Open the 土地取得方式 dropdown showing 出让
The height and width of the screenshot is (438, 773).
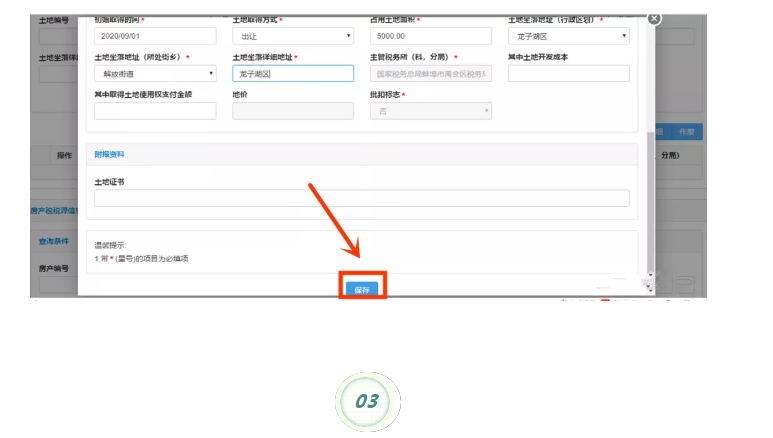(293, 36)
